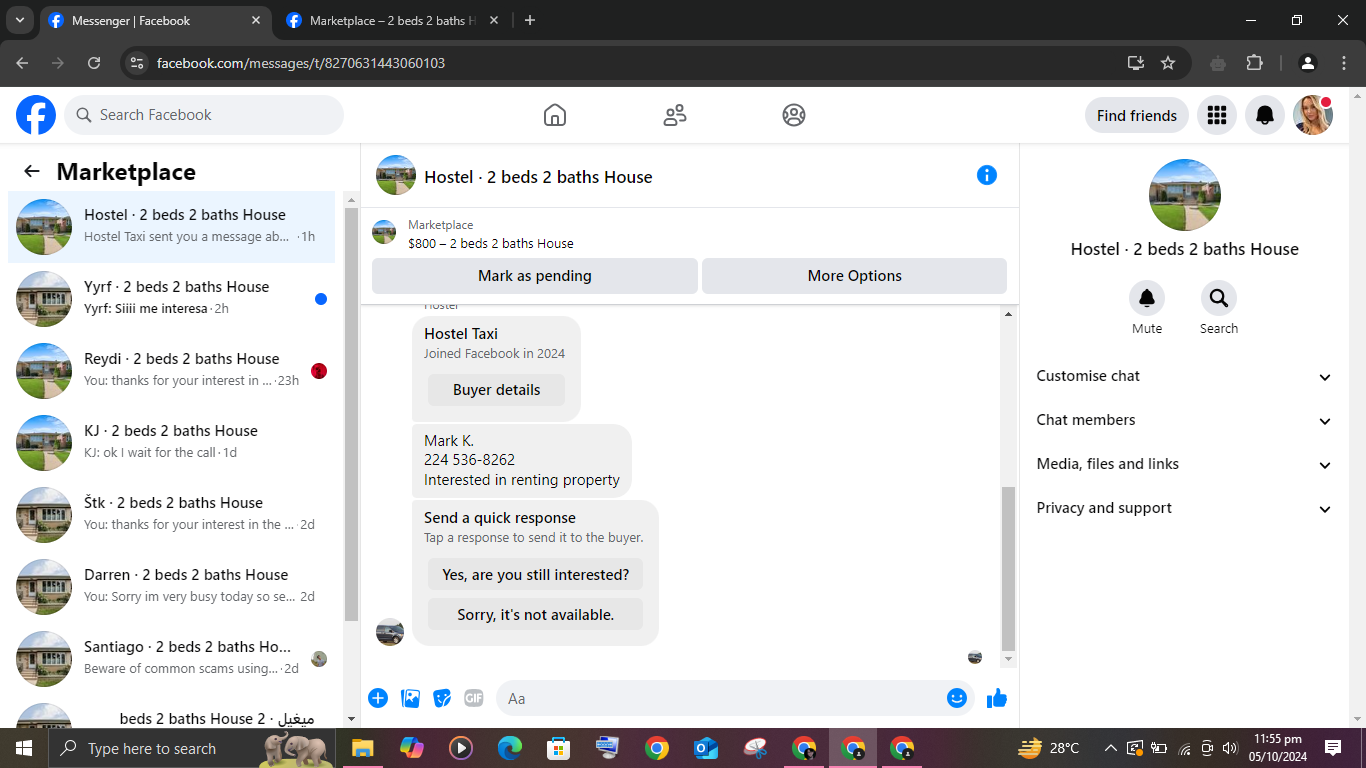Screen dimensions: 1366x768
Task: Show hidden system tray icons
Action: 1110,748
